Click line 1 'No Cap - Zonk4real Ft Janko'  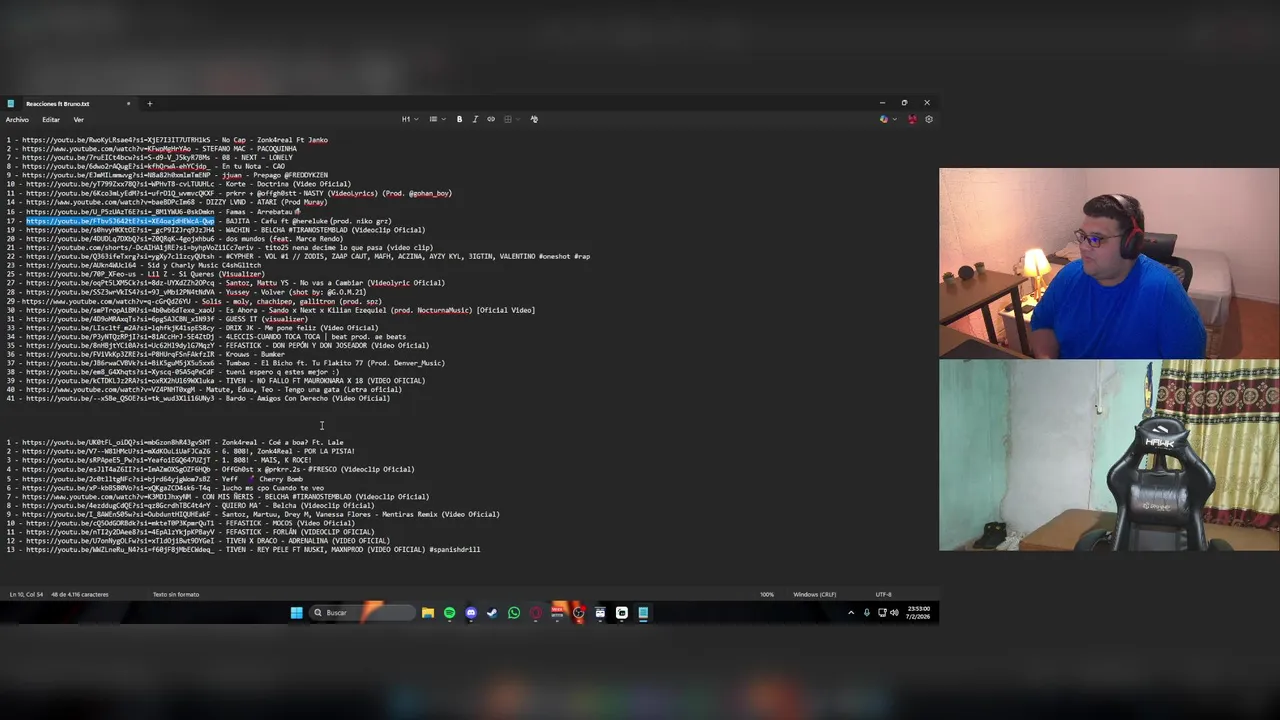274,140
